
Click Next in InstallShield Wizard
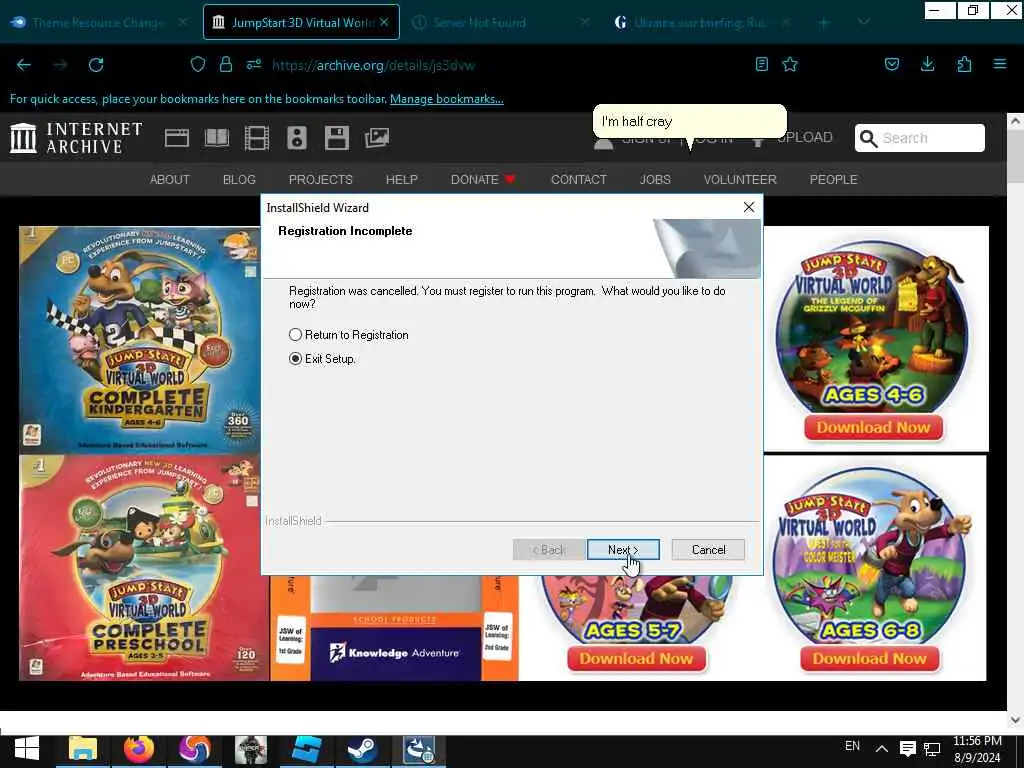pyautogui.click(x=623, y=550)
